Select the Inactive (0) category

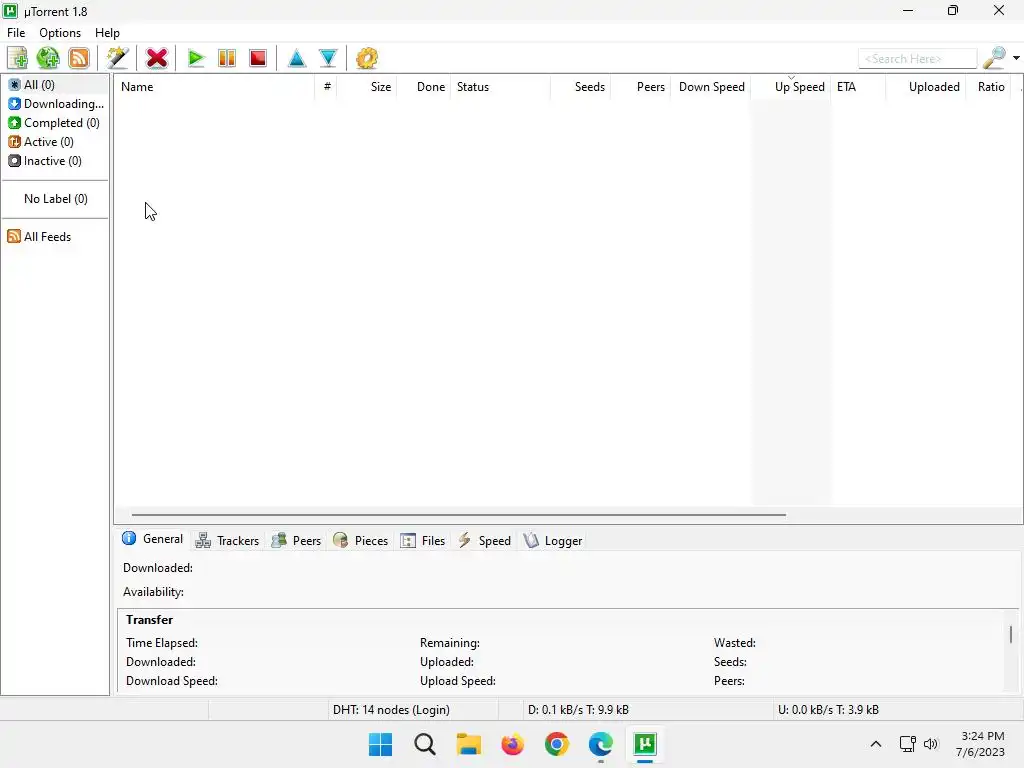click(x=55, y=160)
